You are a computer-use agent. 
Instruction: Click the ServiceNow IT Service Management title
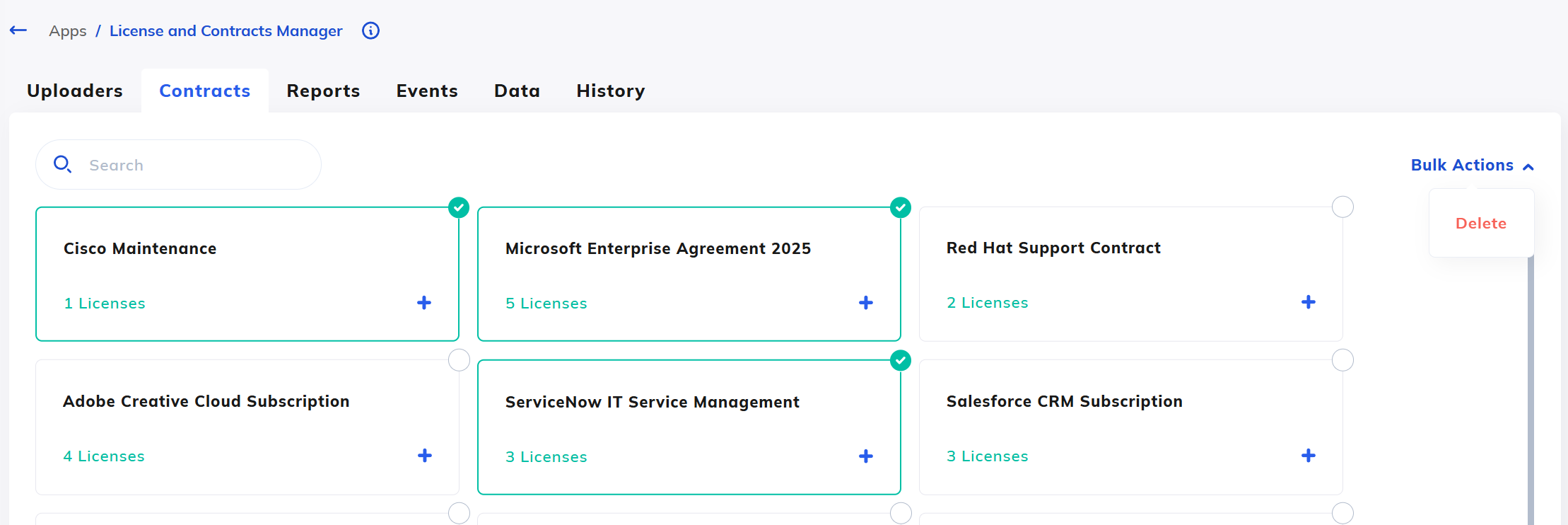pyautogui.click(x=653, y=402)
